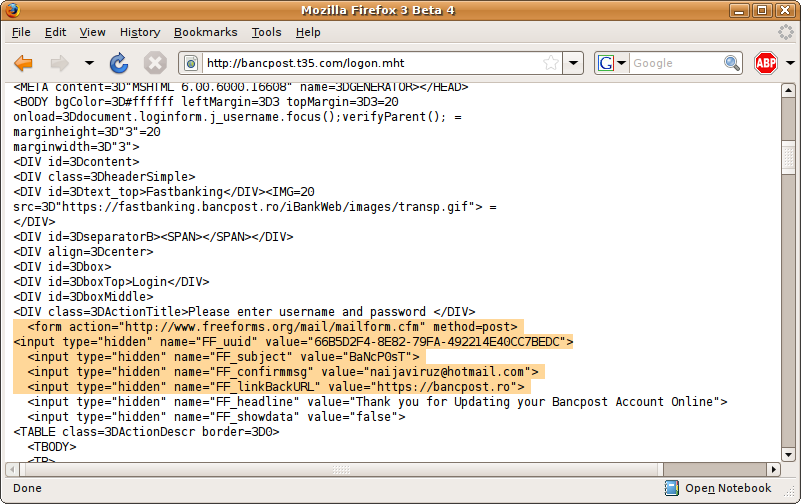Click the 'marginheight=3D"3"=20' line
This screenshot has width=801, height=504.
[87, 132]
